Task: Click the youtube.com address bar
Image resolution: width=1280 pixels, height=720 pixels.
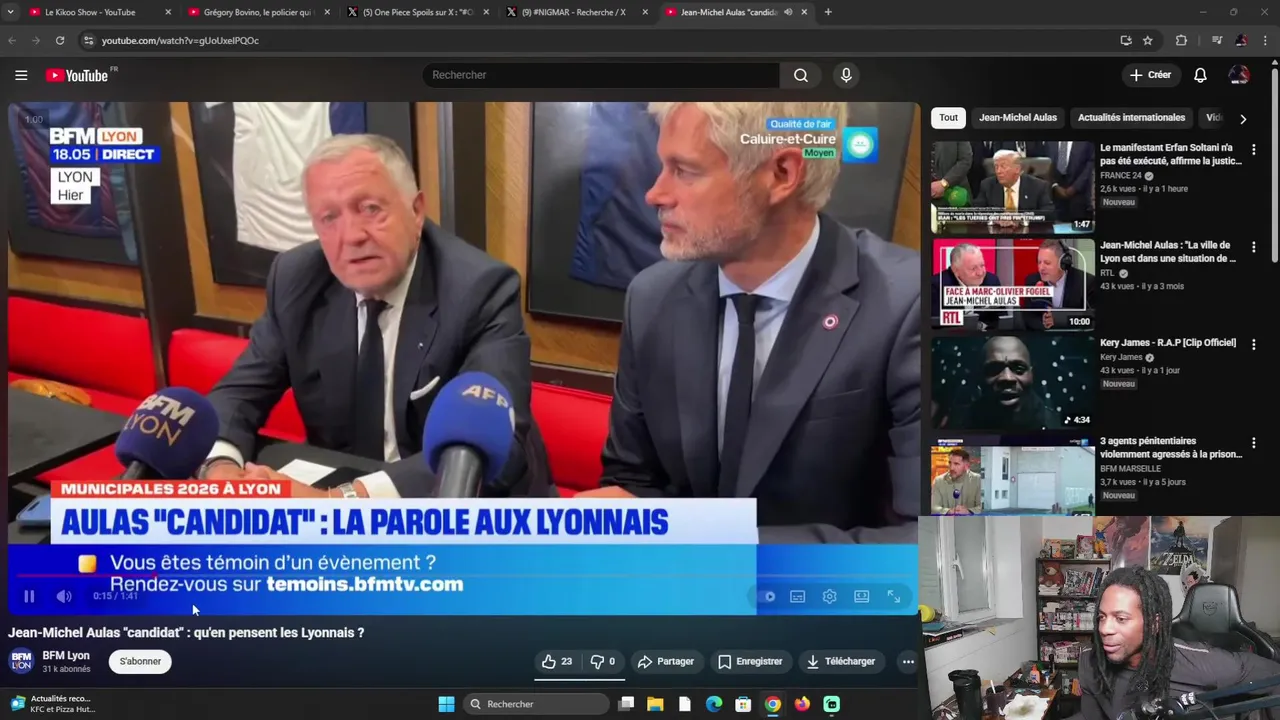Action: point(600,40)
